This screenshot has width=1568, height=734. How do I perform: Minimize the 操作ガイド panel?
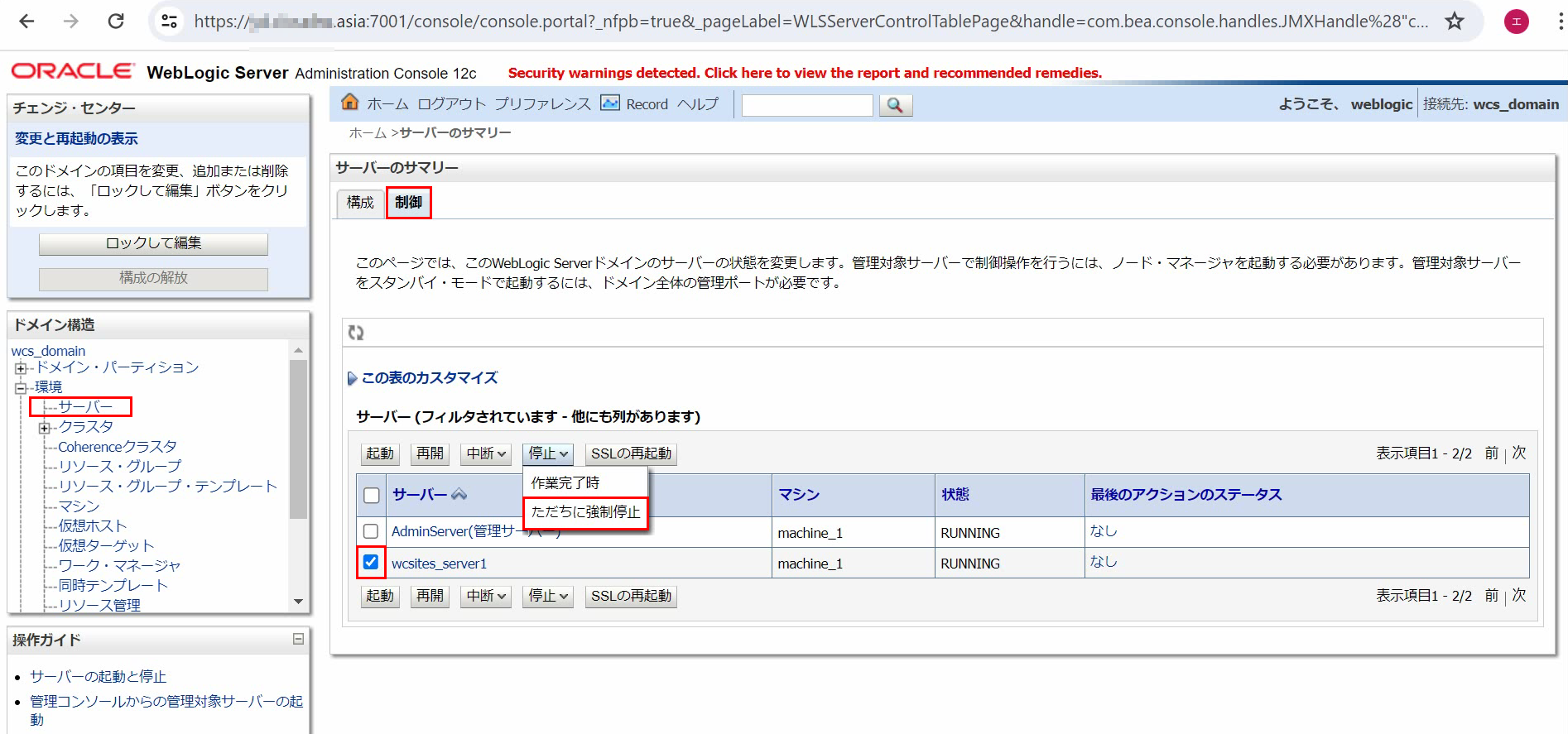pyautogui.click(x=298, y=639)
